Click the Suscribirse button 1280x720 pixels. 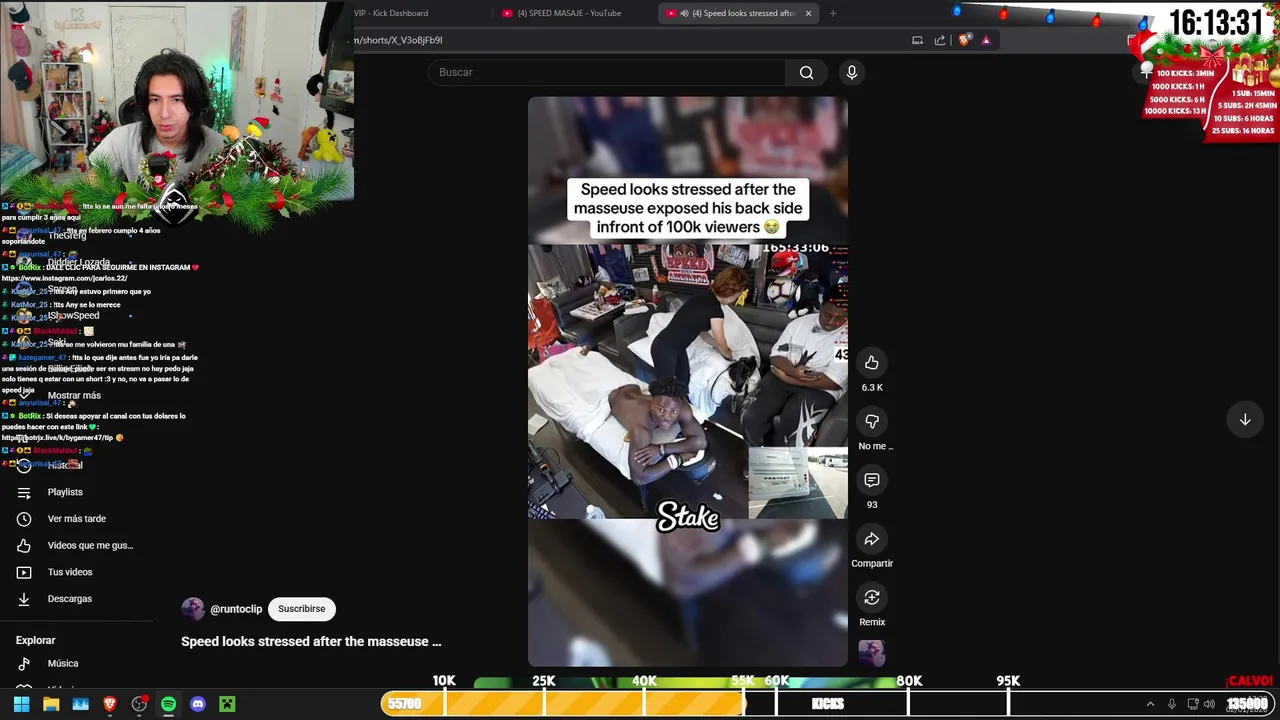point(302,609)
